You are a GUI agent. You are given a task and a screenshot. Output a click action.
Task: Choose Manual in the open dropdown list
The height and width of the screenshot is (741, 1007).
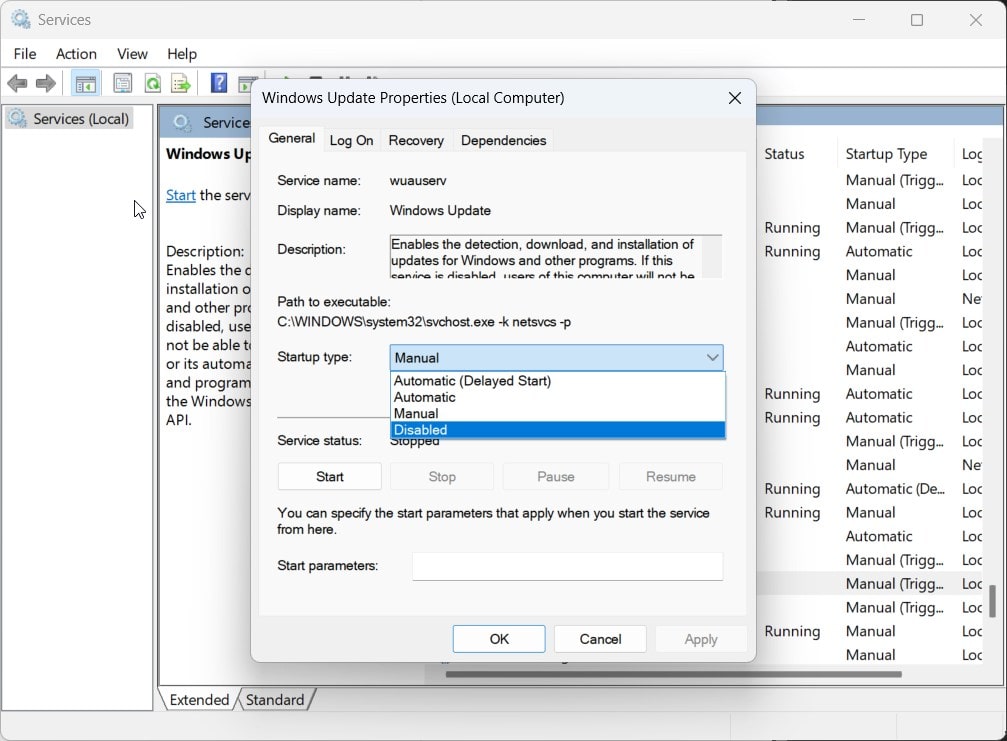(557, 414)
